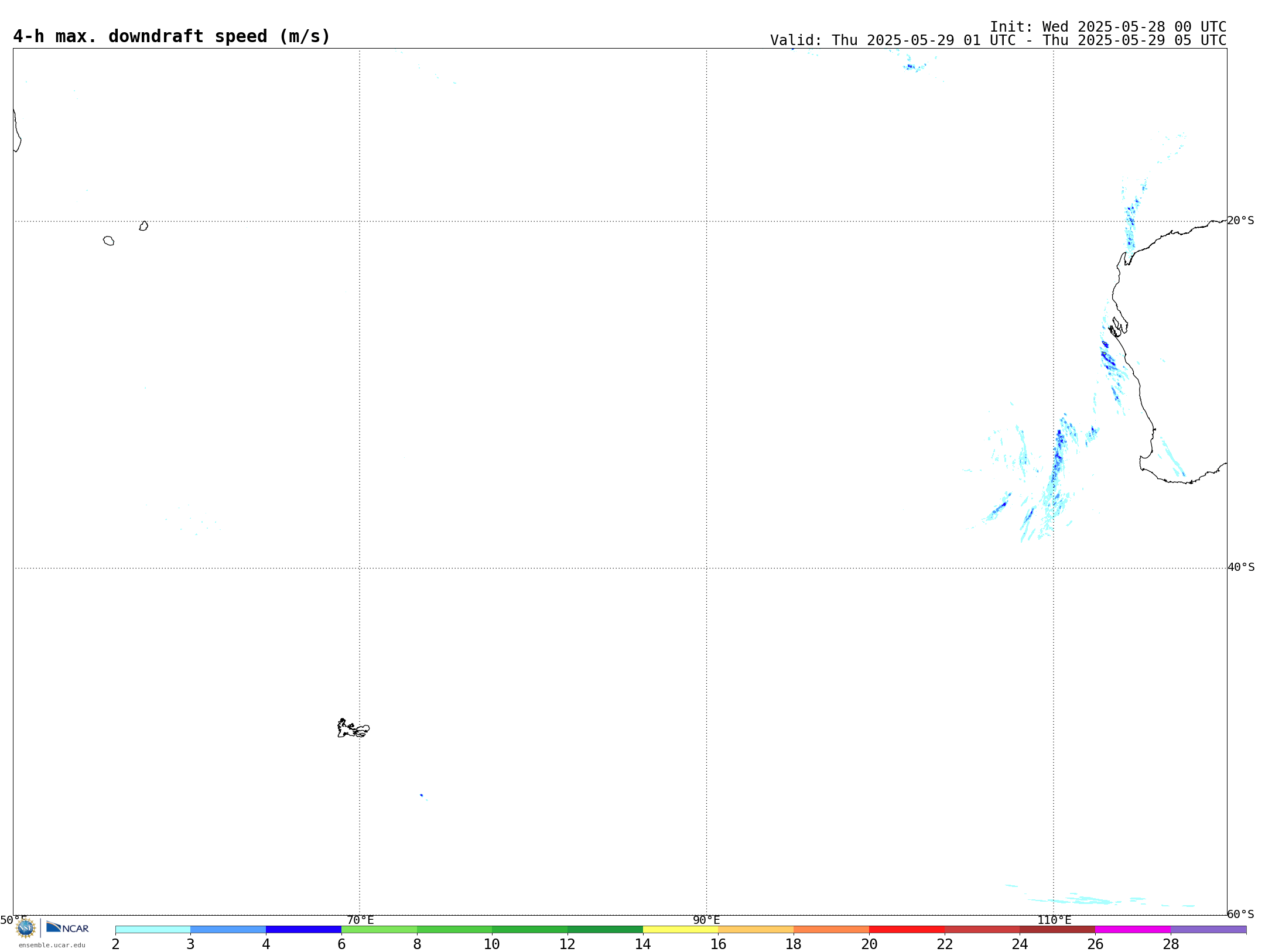Viewport: 1265px width, 952px height.
Task: Click the light orange 16-18 m/s color swatch
Action: point(756,929)
